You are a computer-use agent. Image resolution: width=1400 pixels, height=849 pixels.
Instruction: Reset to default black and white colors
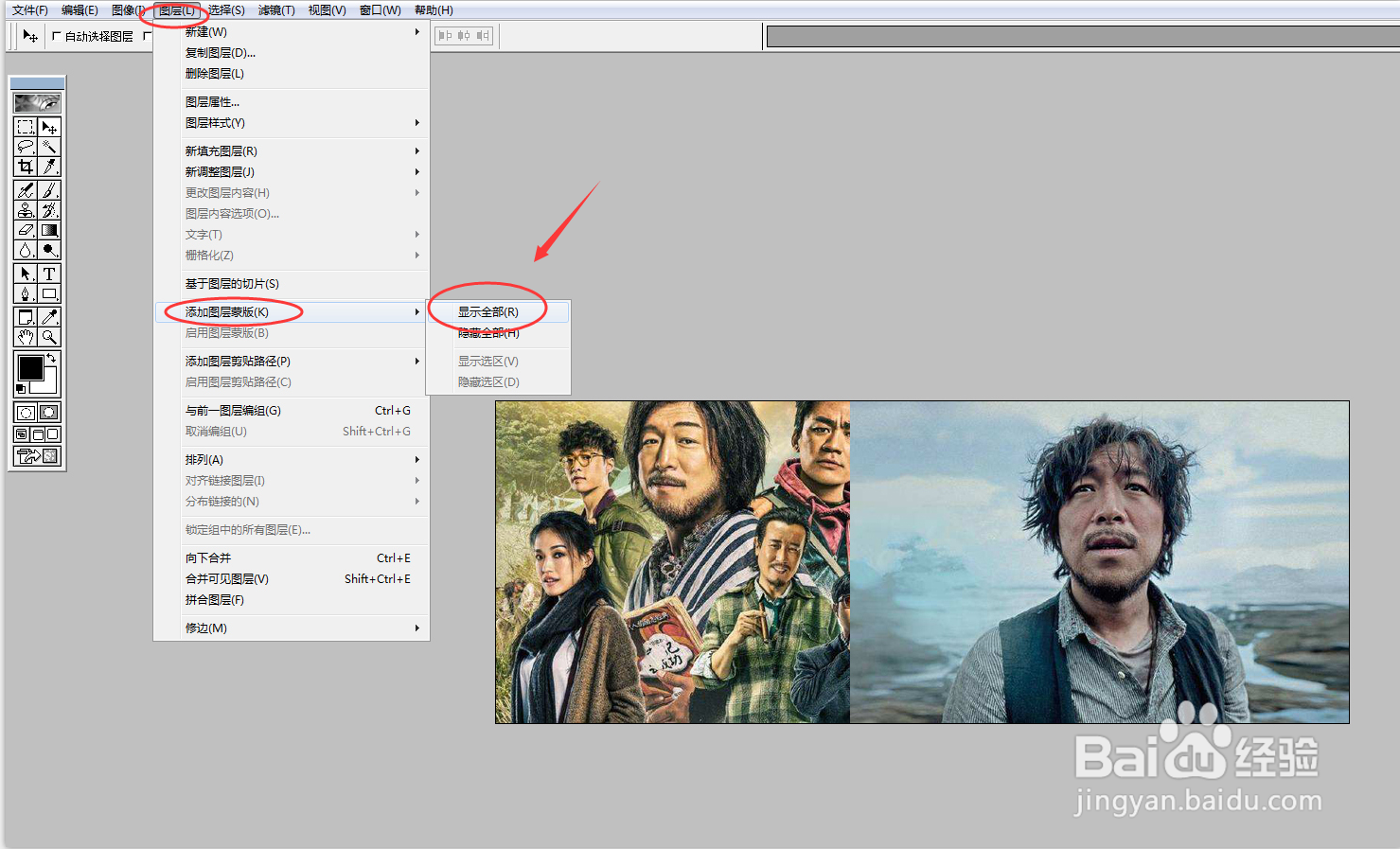[21, 389]
